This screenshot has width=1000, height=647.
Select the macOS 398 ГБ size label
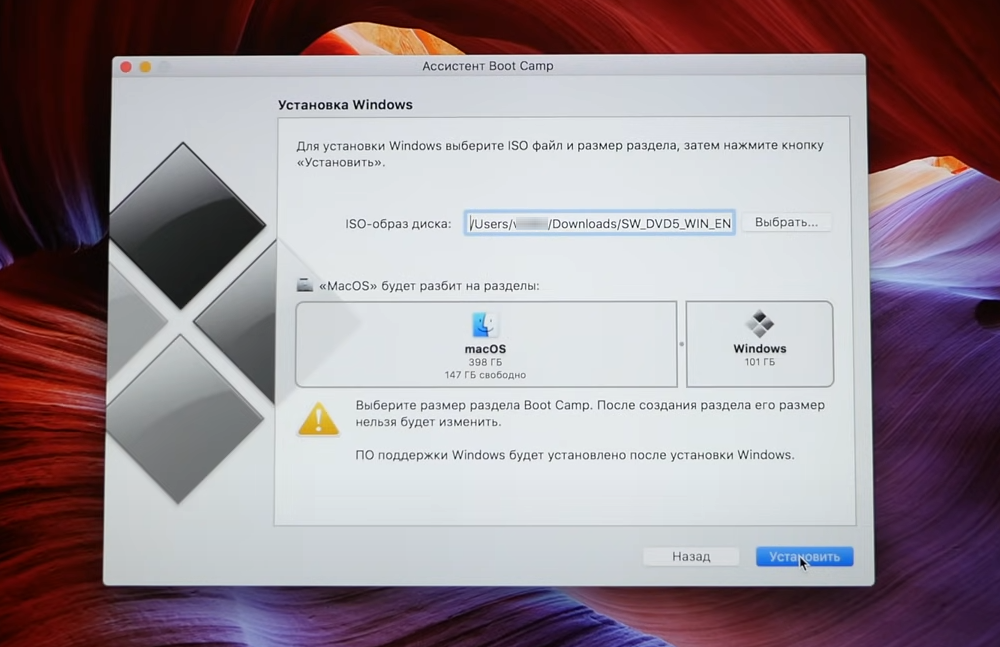pyautogui.click(x=485, y=362)
